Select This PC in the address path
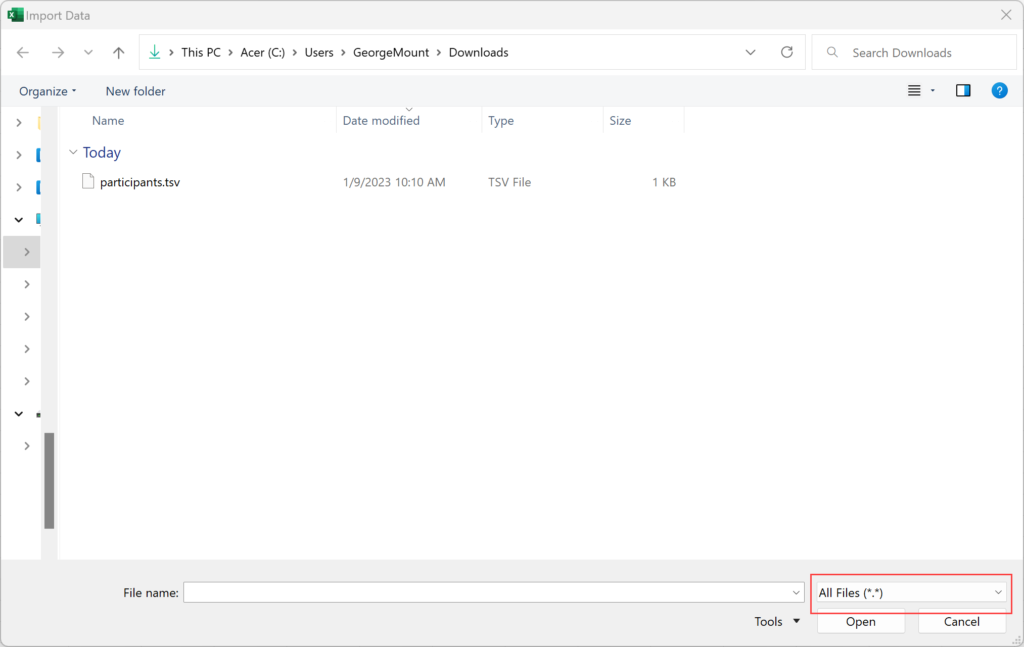The width and height of the screenshot is (1024, 647). click(201, 52)
